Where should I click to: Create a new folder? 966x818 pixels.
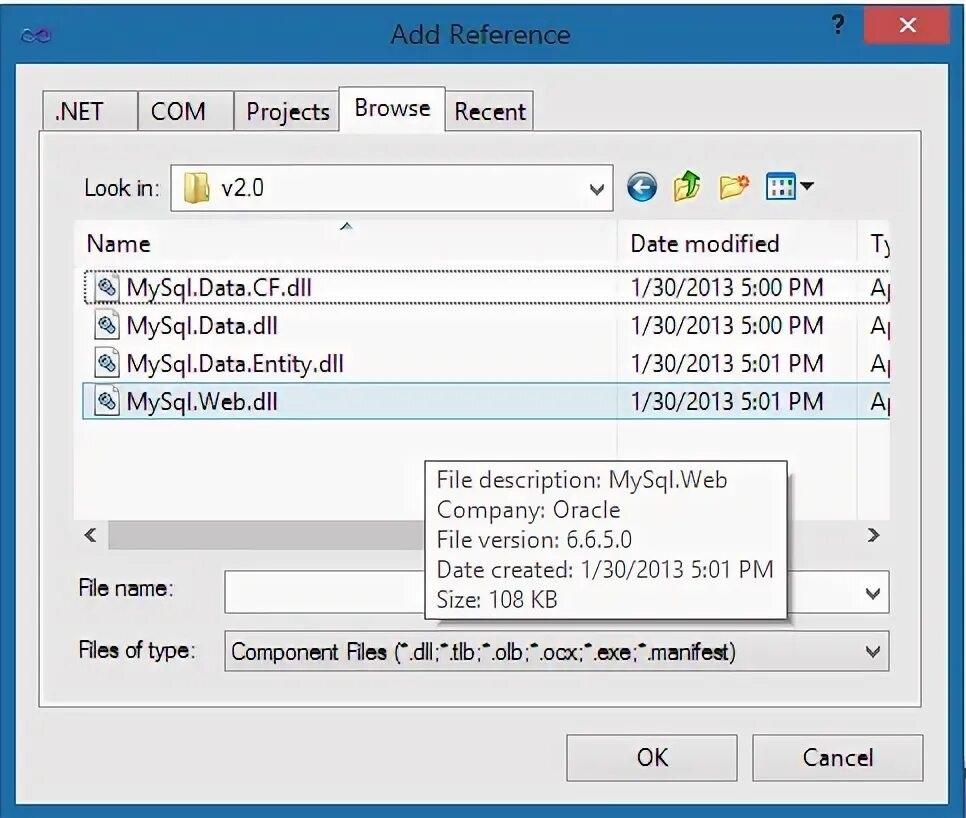(734, 187)
